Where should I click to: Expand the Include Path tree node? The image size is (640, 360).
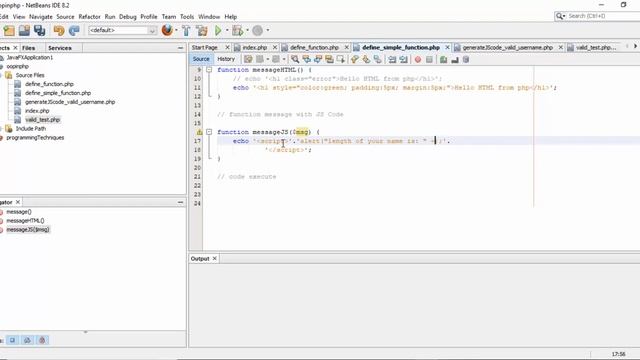tap(1, 129)
